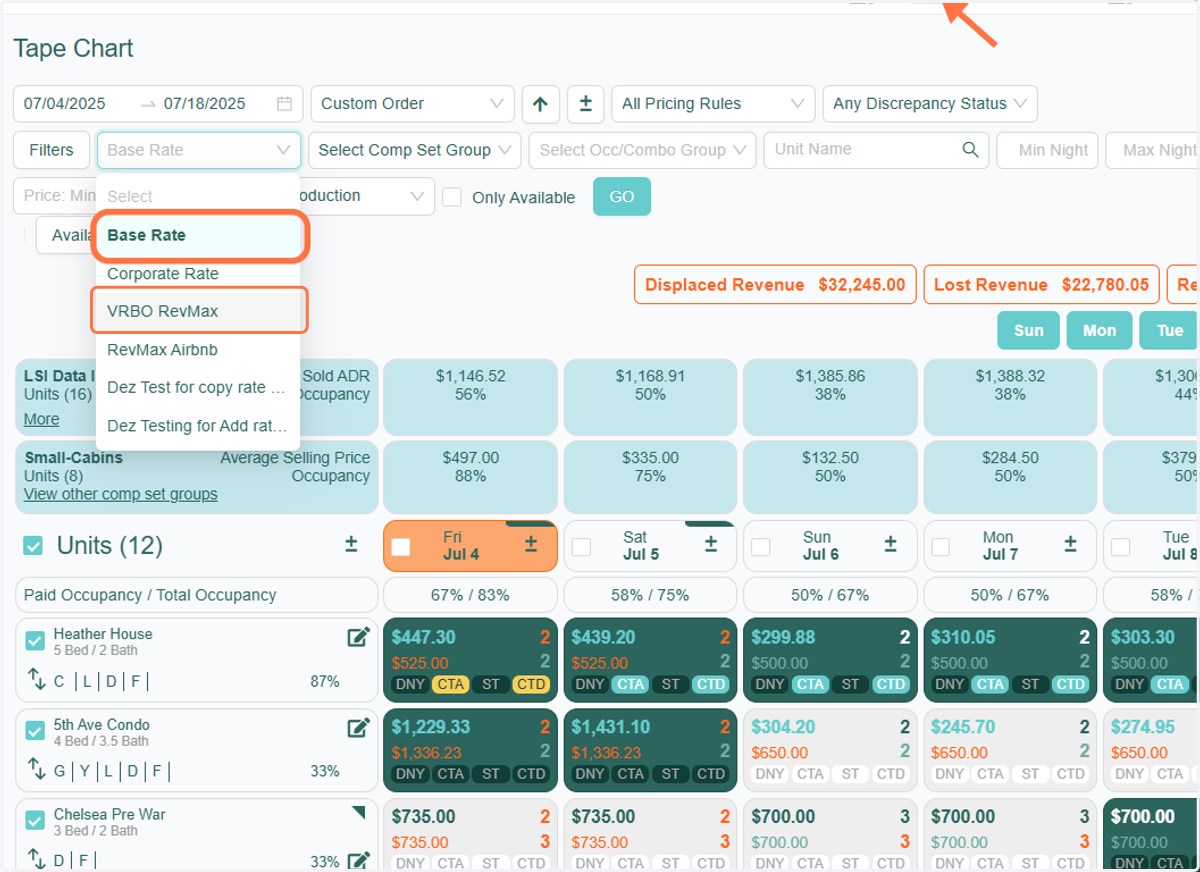Open View other comp set groups link
Viewport: 1200px width, 872px height.
121,495
